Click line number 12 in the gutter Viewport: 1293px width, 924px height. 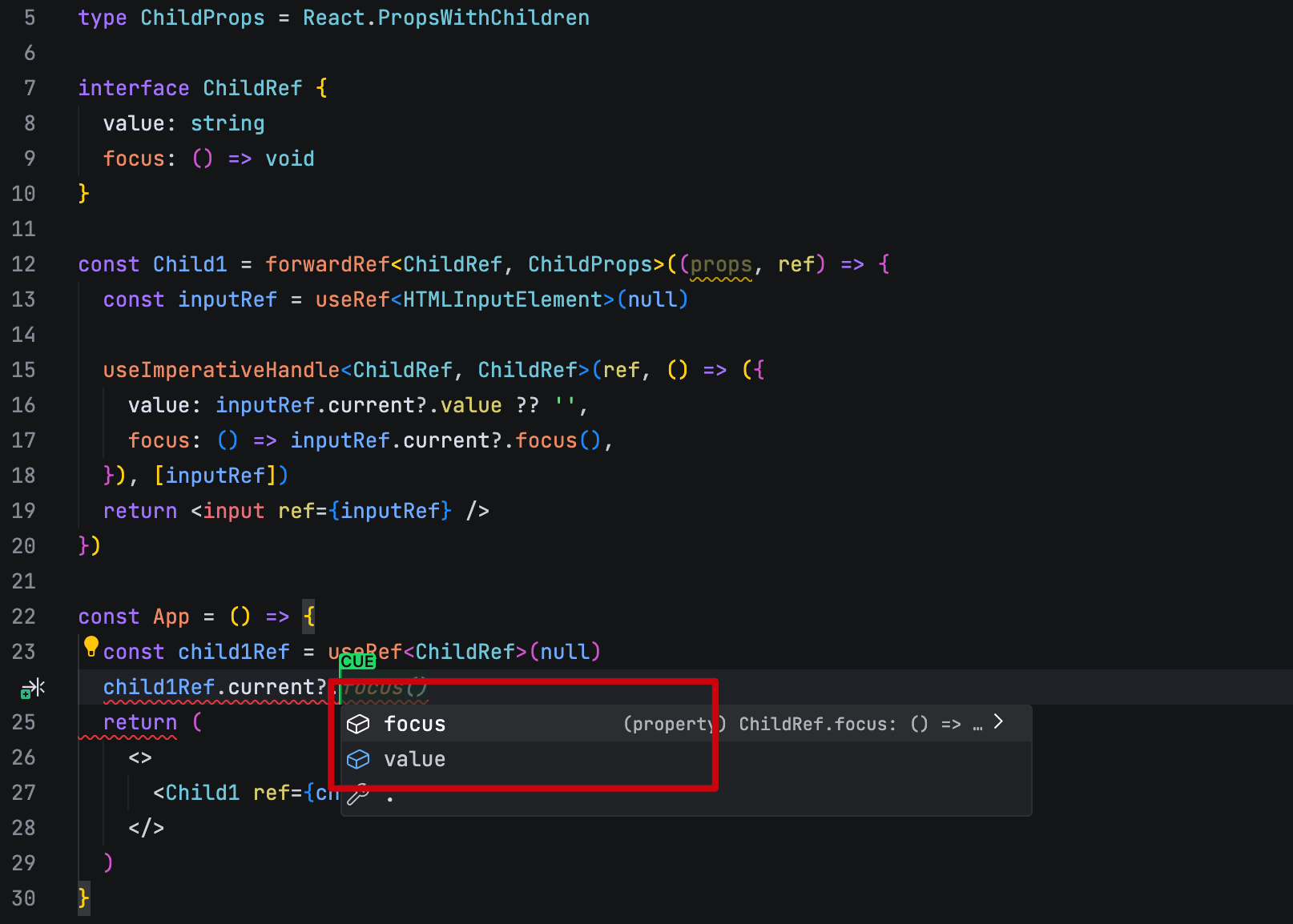pyautogui.click(x=24, y=264)
